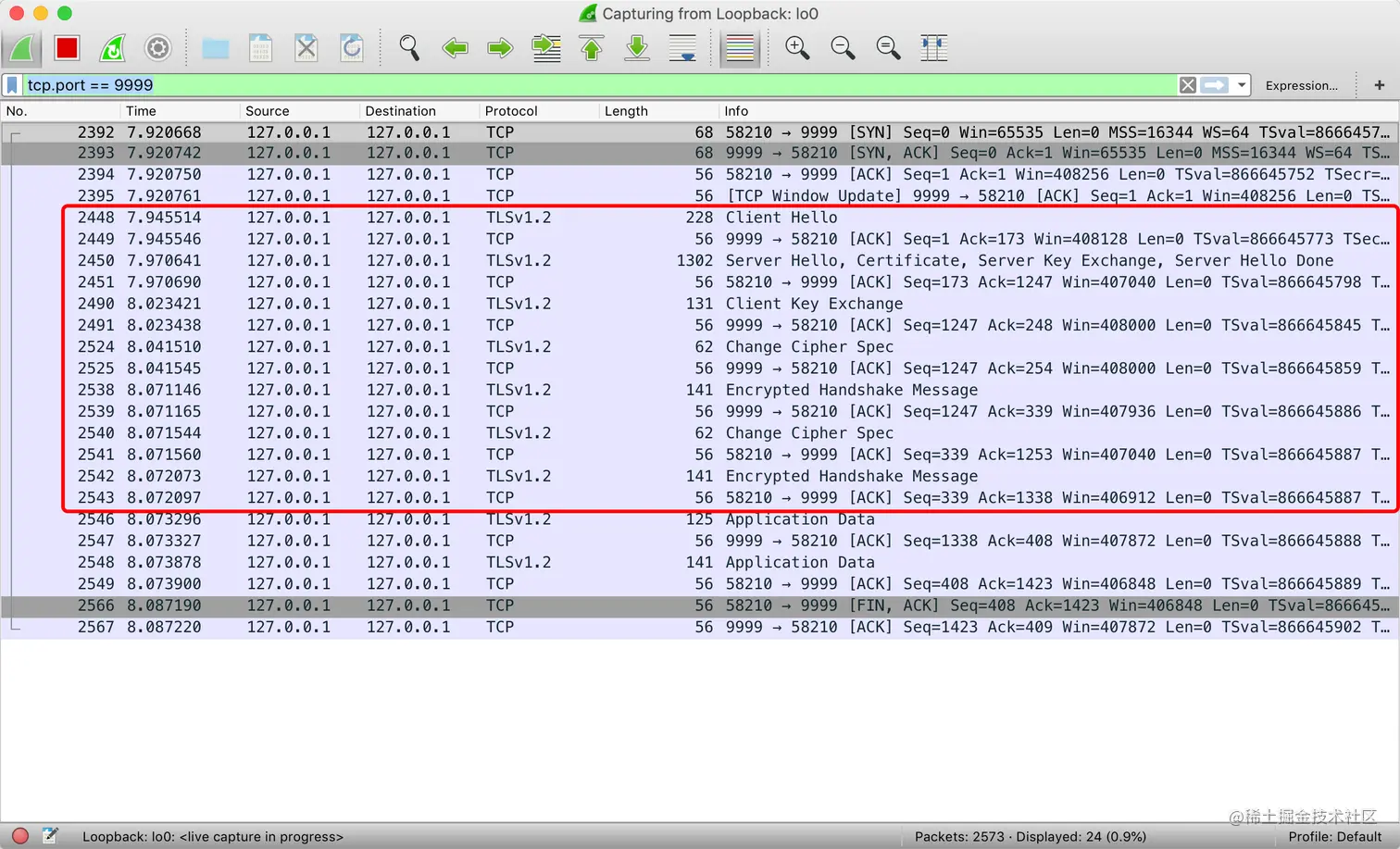Select packet 2491 ACK row
The height and width of the screenshot is (849, 1400).
pos(700,325)
